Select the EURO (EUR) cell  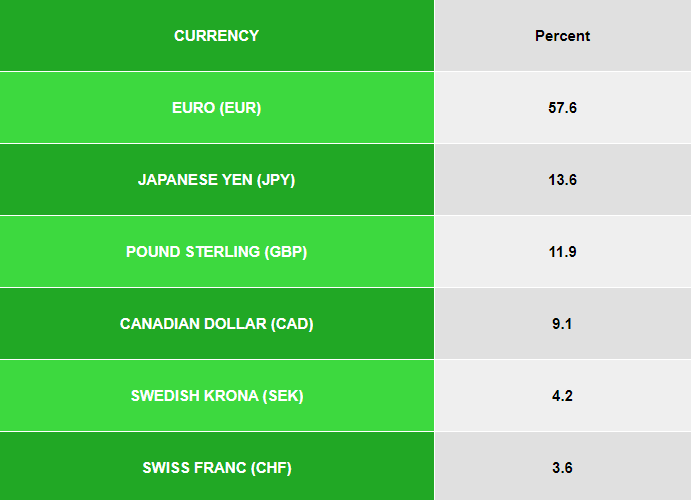click(x=216, y=107)
